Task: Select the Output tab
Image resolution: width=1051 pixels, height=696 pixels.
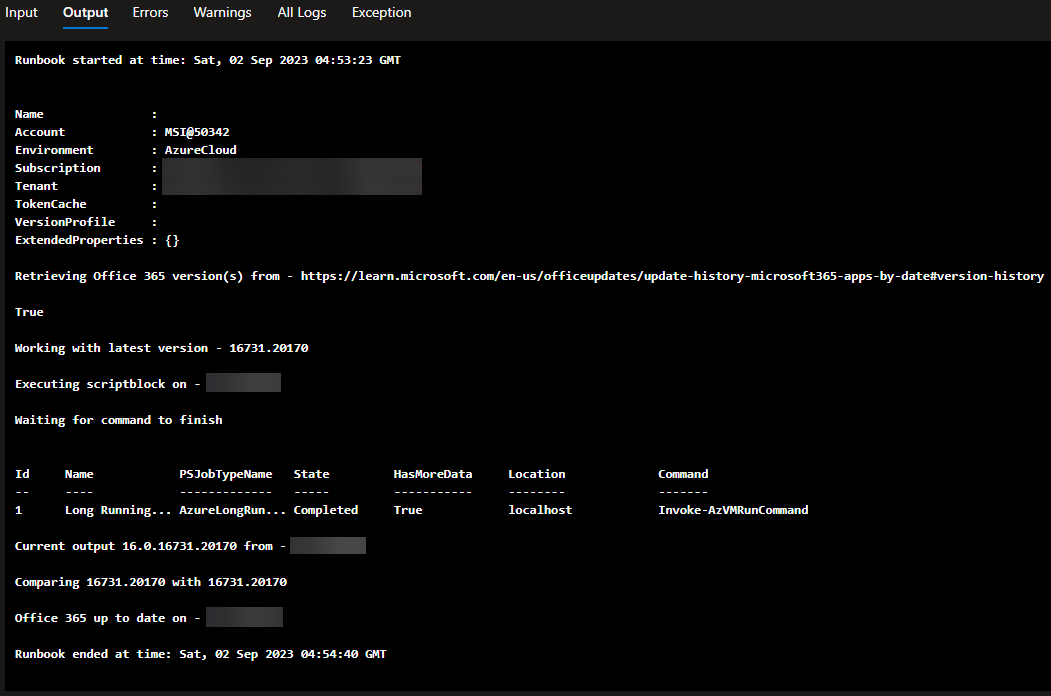Action: (84, 13)
